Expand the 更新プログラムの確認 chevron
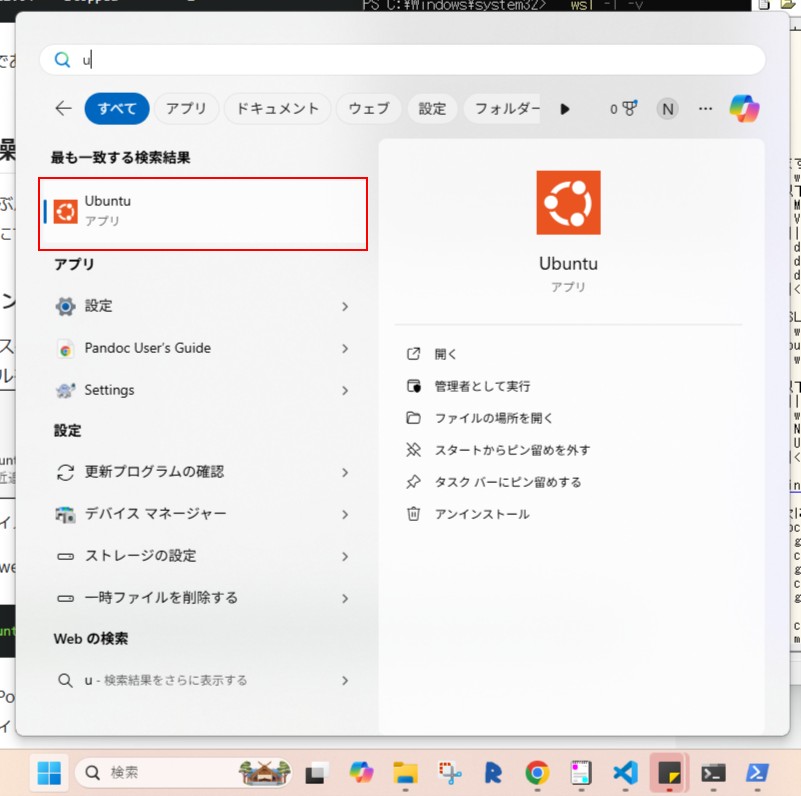Image resolution: width=801 pixels, height=796 pixels. pos(345,472)
